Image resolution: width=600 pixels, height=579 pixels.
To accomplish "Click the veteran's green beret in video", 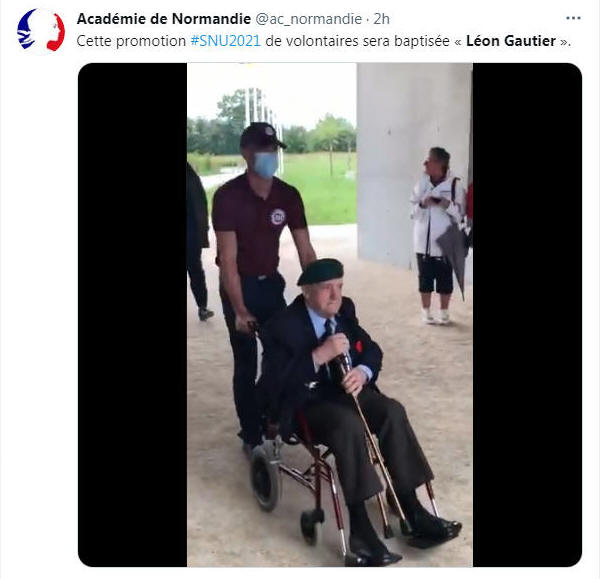I will 321,271.
